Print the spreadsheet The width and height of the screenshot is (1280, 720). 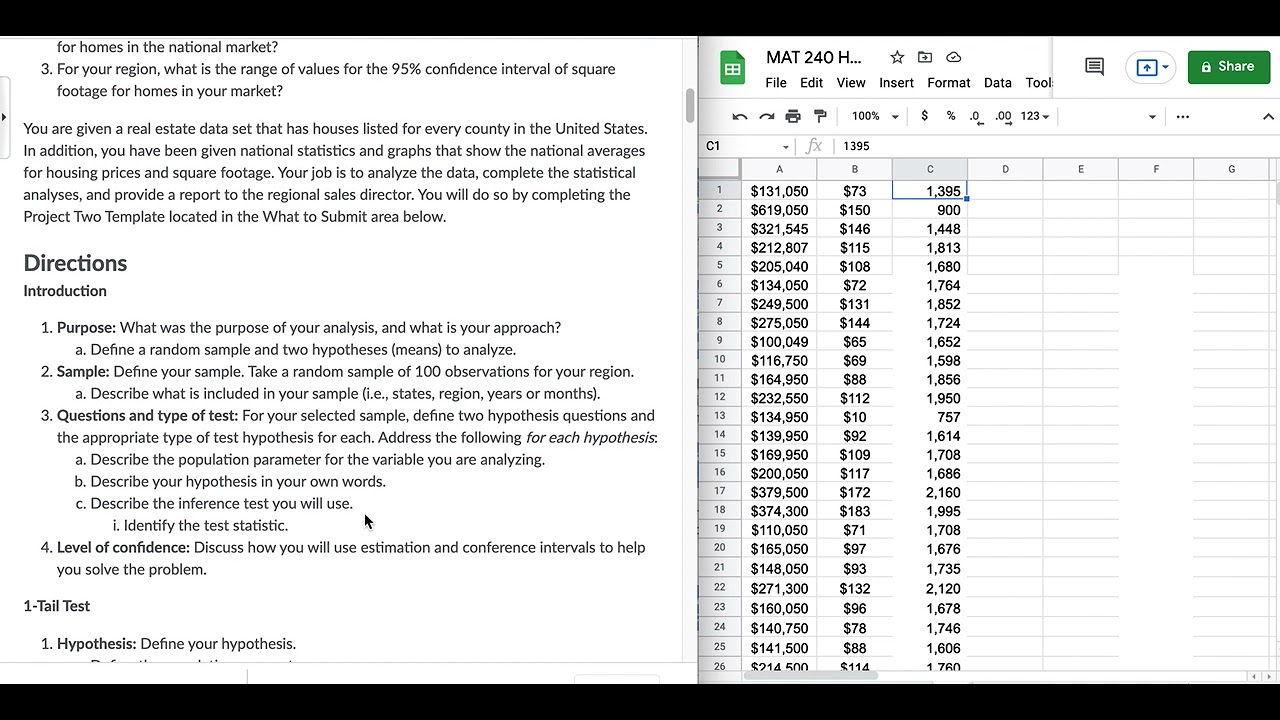pos(793,116)
